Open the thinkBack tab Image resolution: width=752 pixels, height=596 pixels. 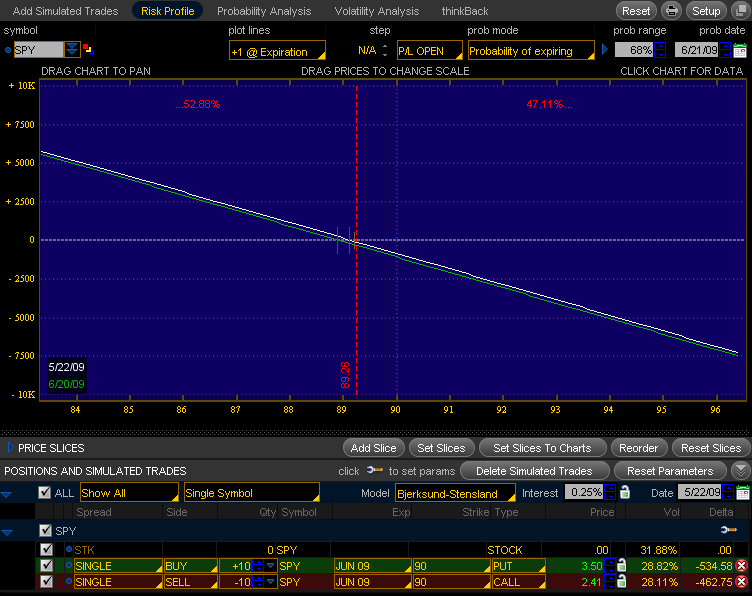coord(465,11)
